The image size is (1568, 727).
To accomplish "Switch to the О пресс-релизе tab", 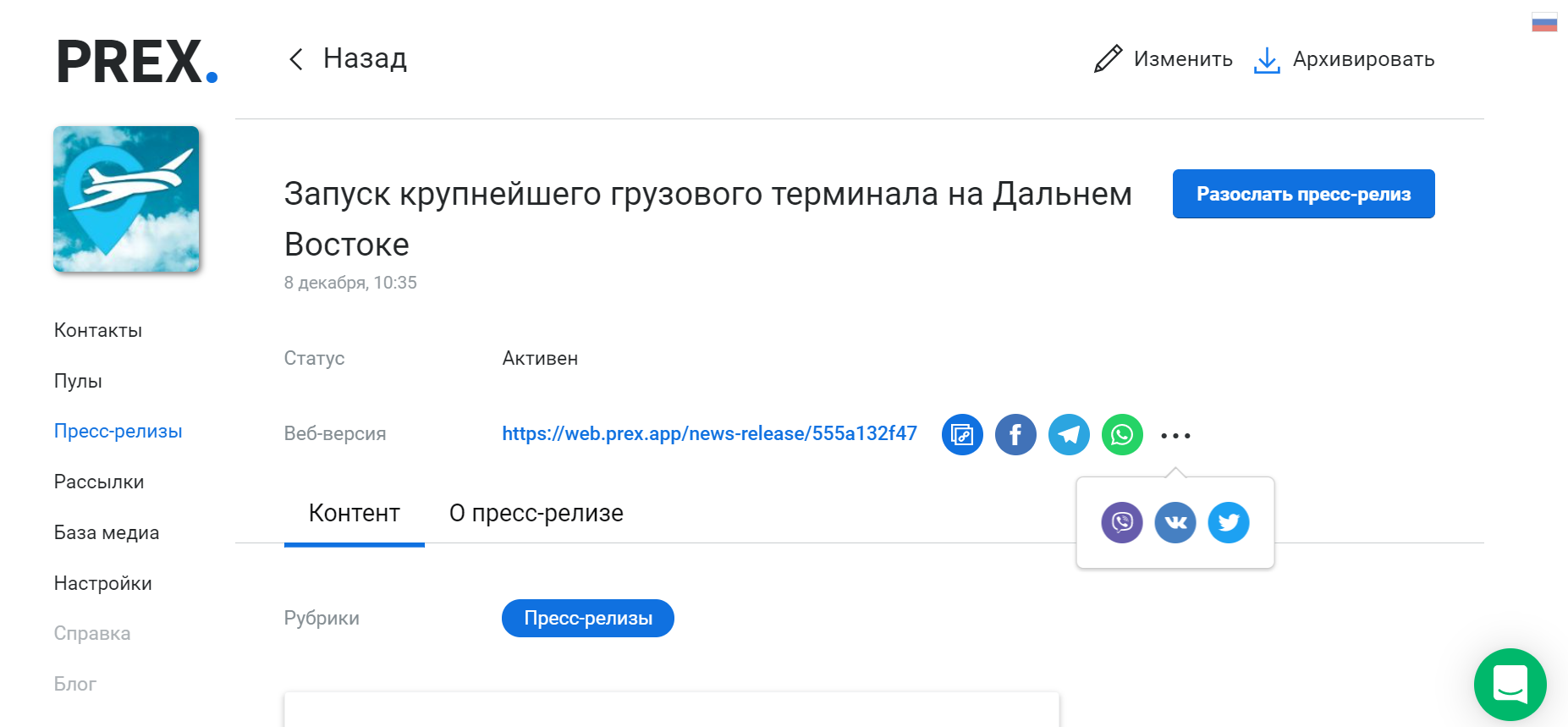I will click(536, 513).
